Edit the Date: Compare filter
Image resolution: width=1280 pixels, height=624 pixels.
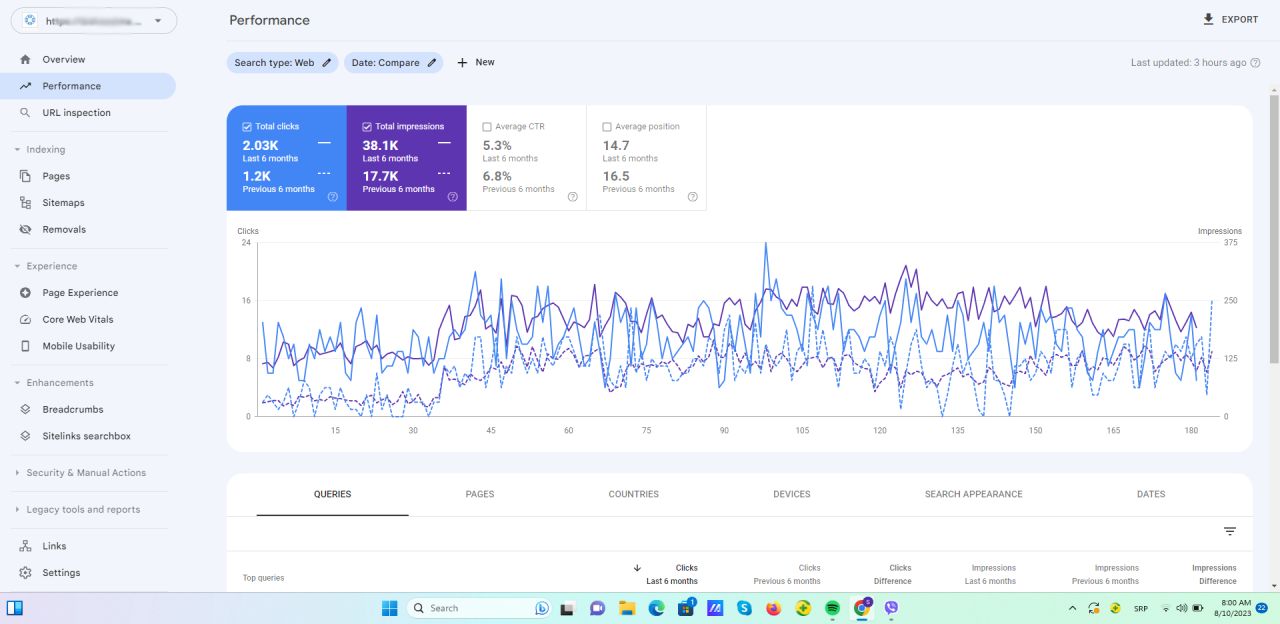(432, 62)
